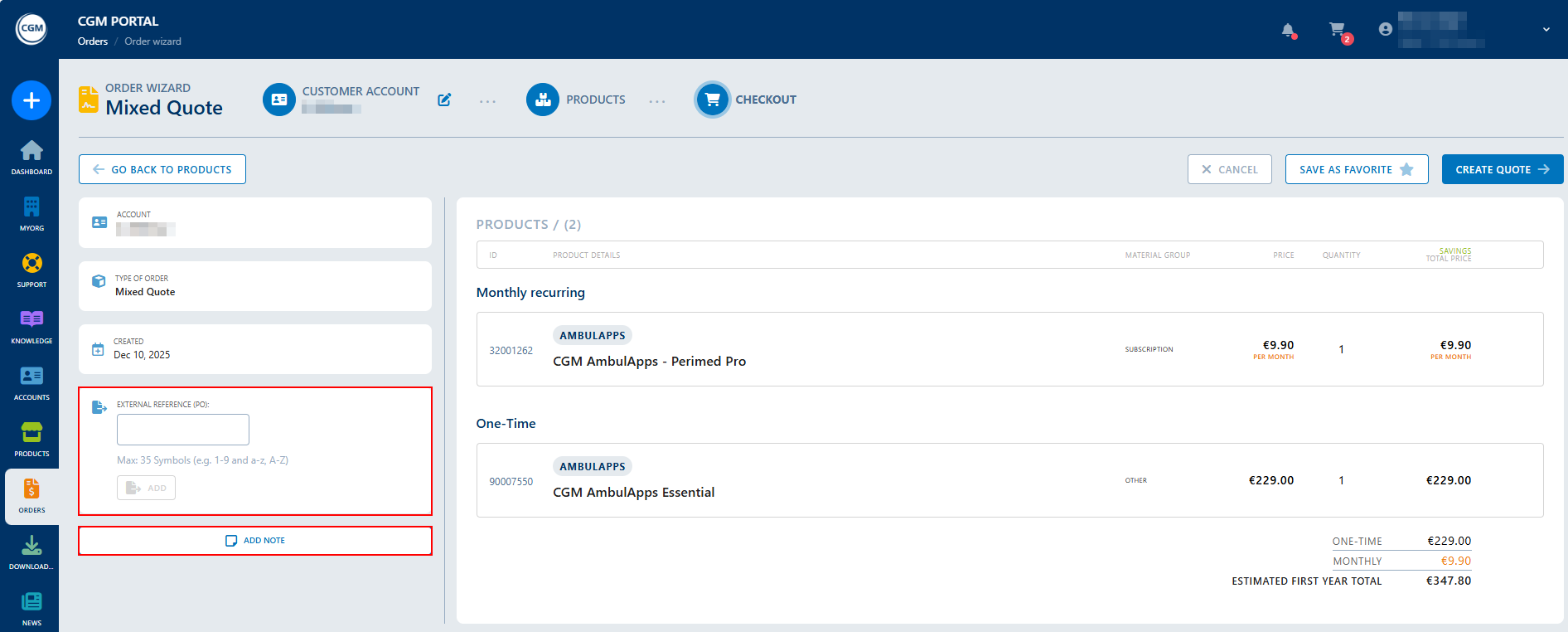Image resolution: width=1568 pixels, height=632 pixels.
Task: Click the blue plus create button
Action: [x=31, y=100]
